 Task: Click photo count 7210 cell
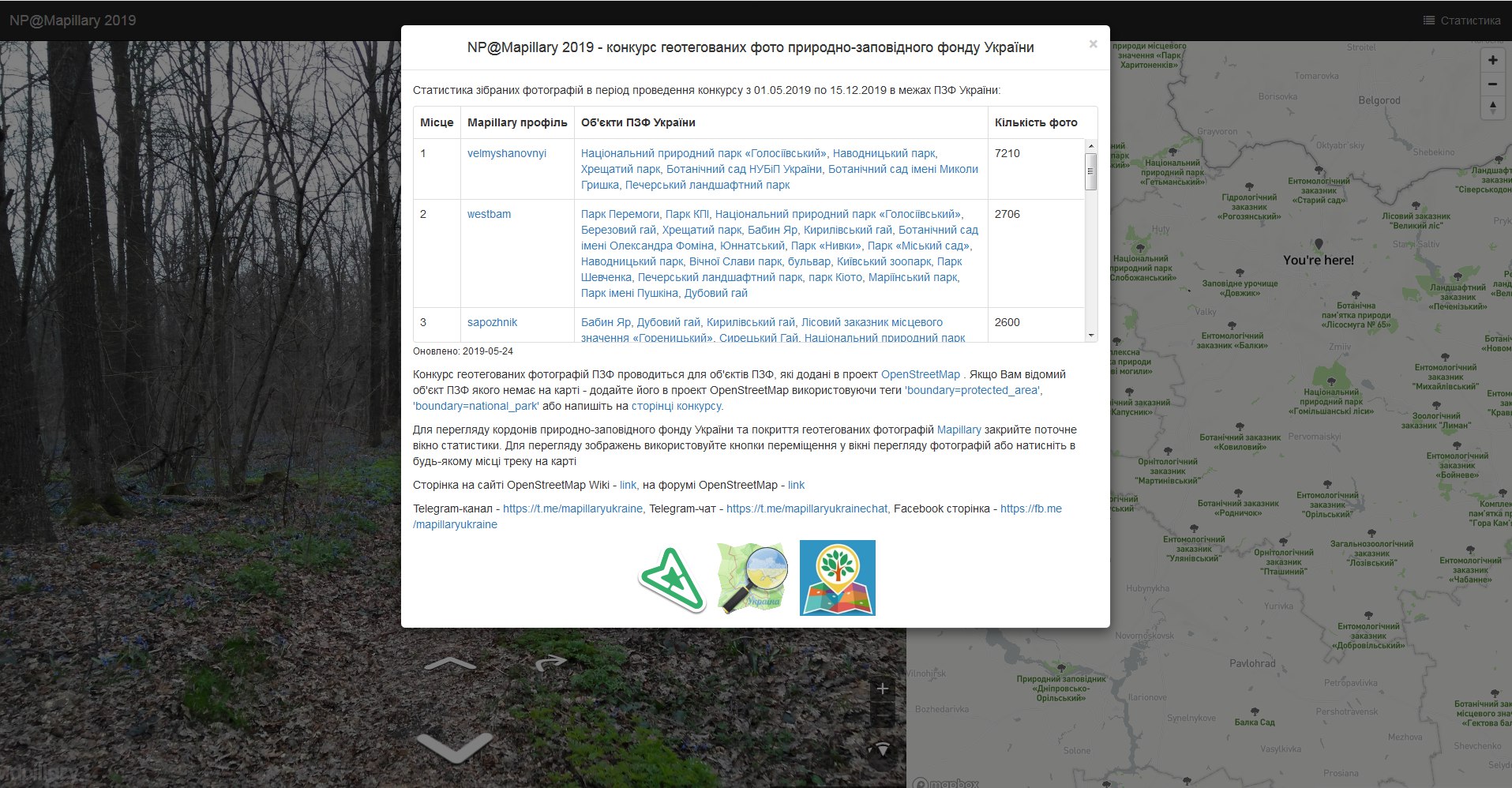pos(1007,153)
